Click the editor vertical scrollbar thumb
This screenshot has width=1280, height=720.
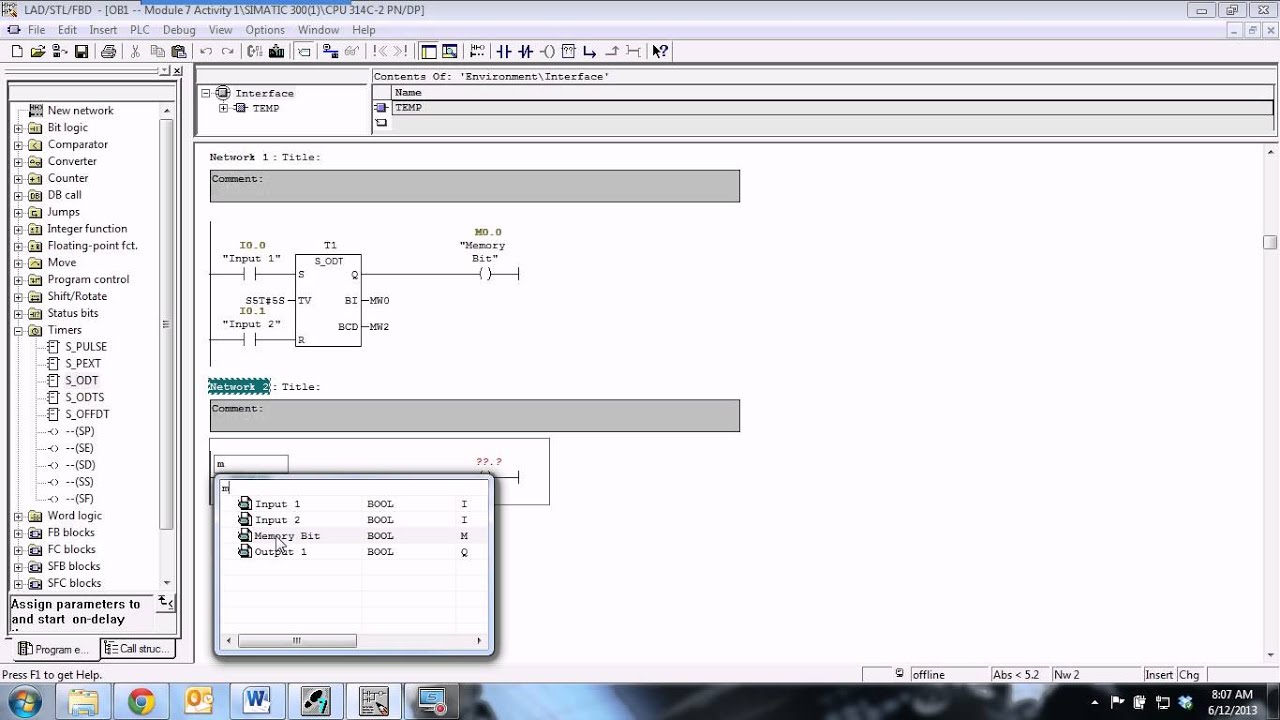pos(1270,242)
